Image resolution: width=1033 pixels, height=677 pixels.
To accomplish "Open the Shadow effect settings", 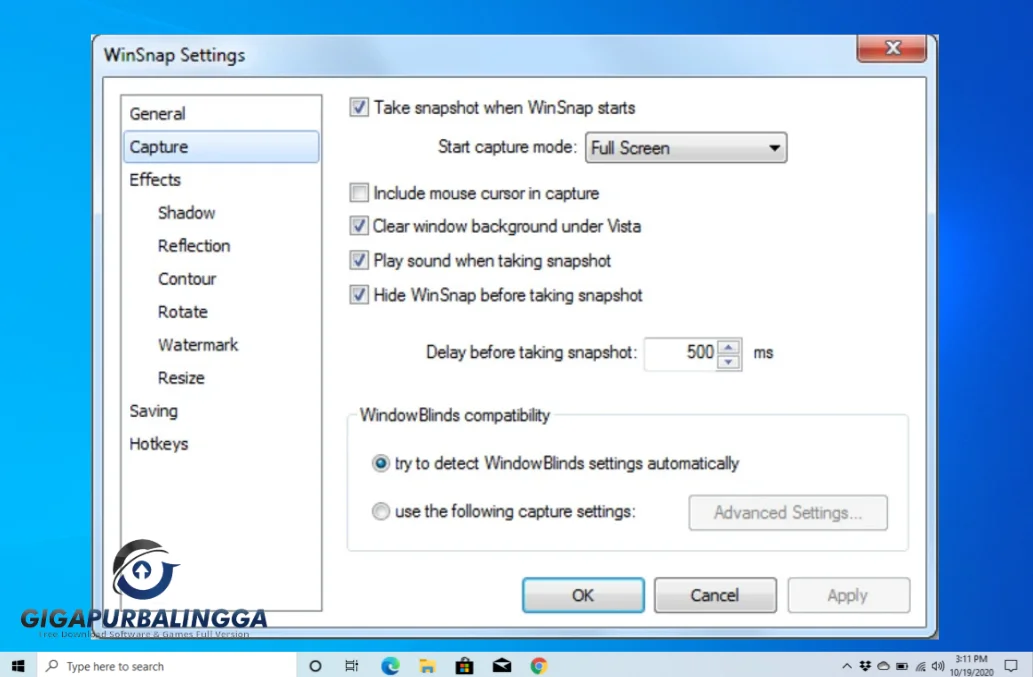I will (x=186, y=213).
